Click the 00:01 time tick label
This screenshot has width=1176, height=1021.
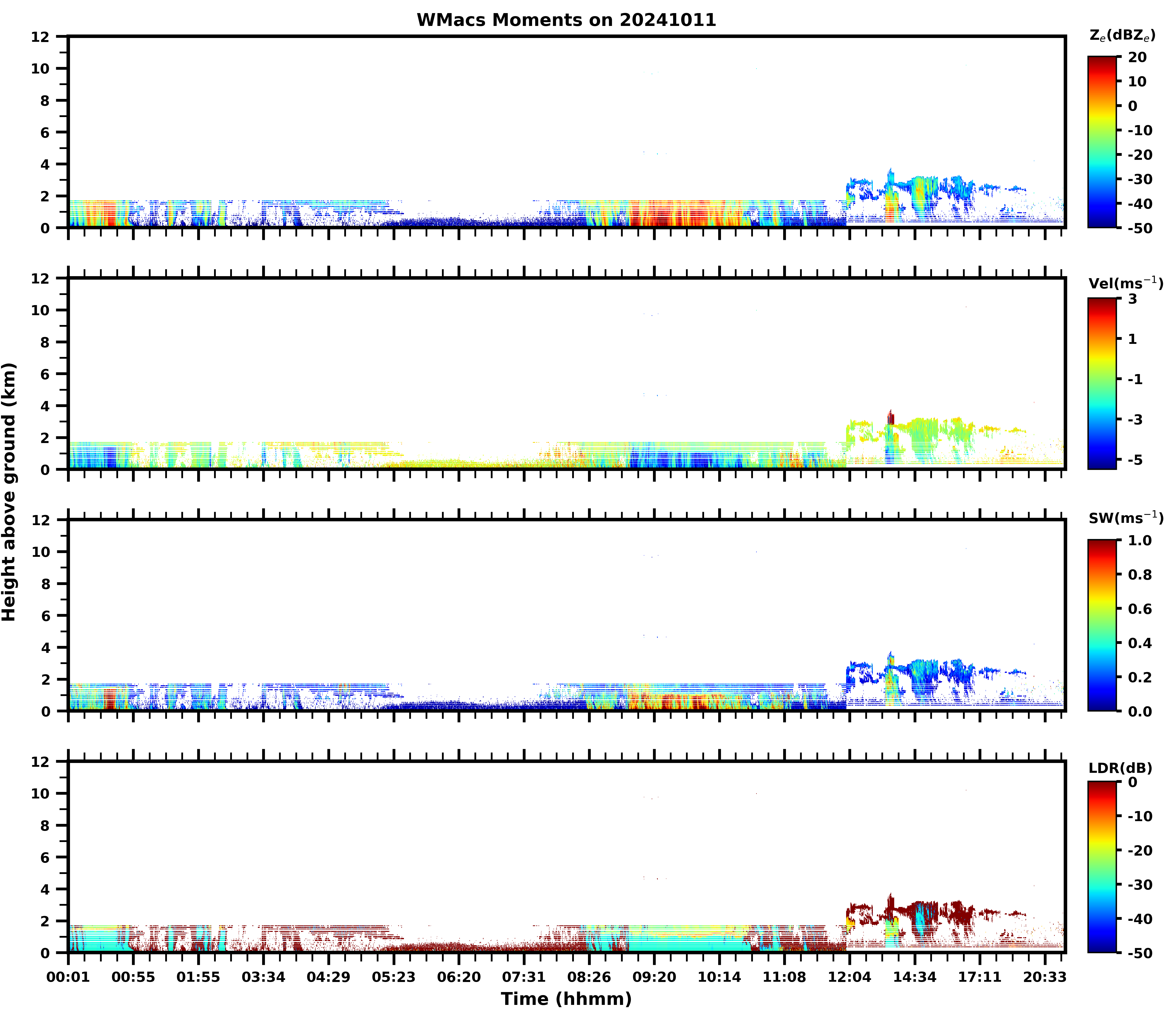tap(68, 978)
